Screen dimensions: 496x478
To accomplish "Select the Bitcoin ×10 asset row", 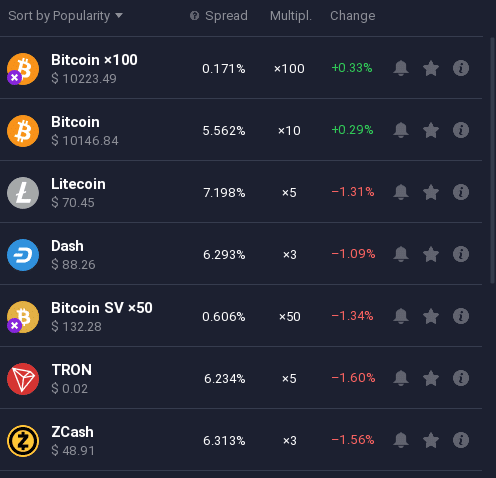I will (x=241, y=130).
